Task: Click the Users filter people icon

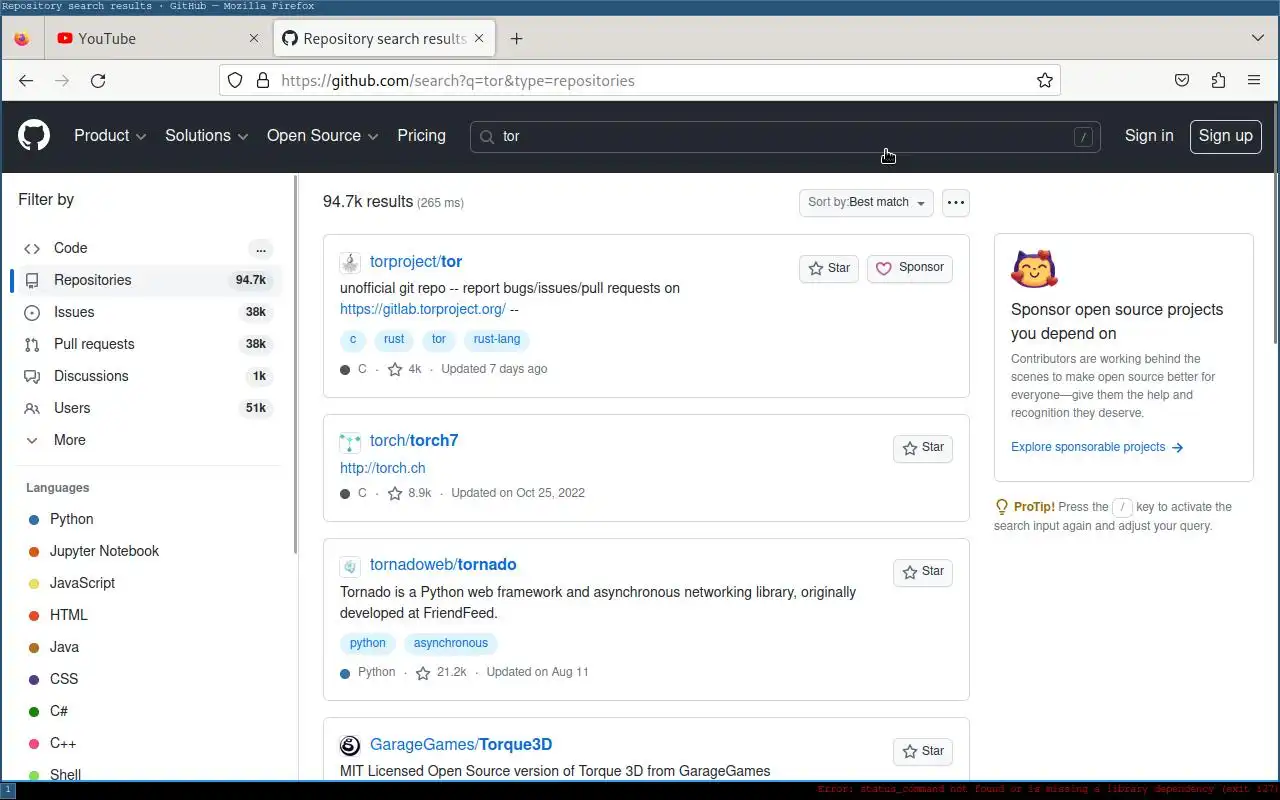Action: click(32, 408)
